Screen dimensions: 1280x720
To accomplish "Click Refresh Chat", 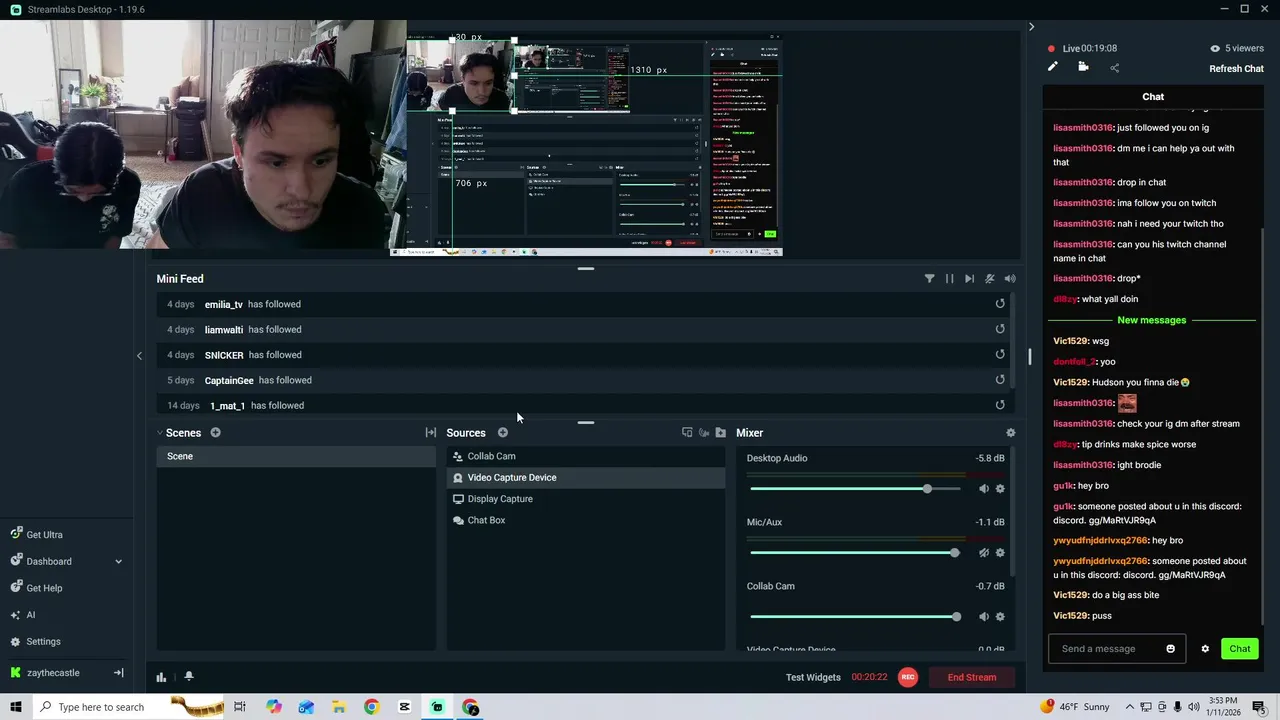I will click(1236, 69).
